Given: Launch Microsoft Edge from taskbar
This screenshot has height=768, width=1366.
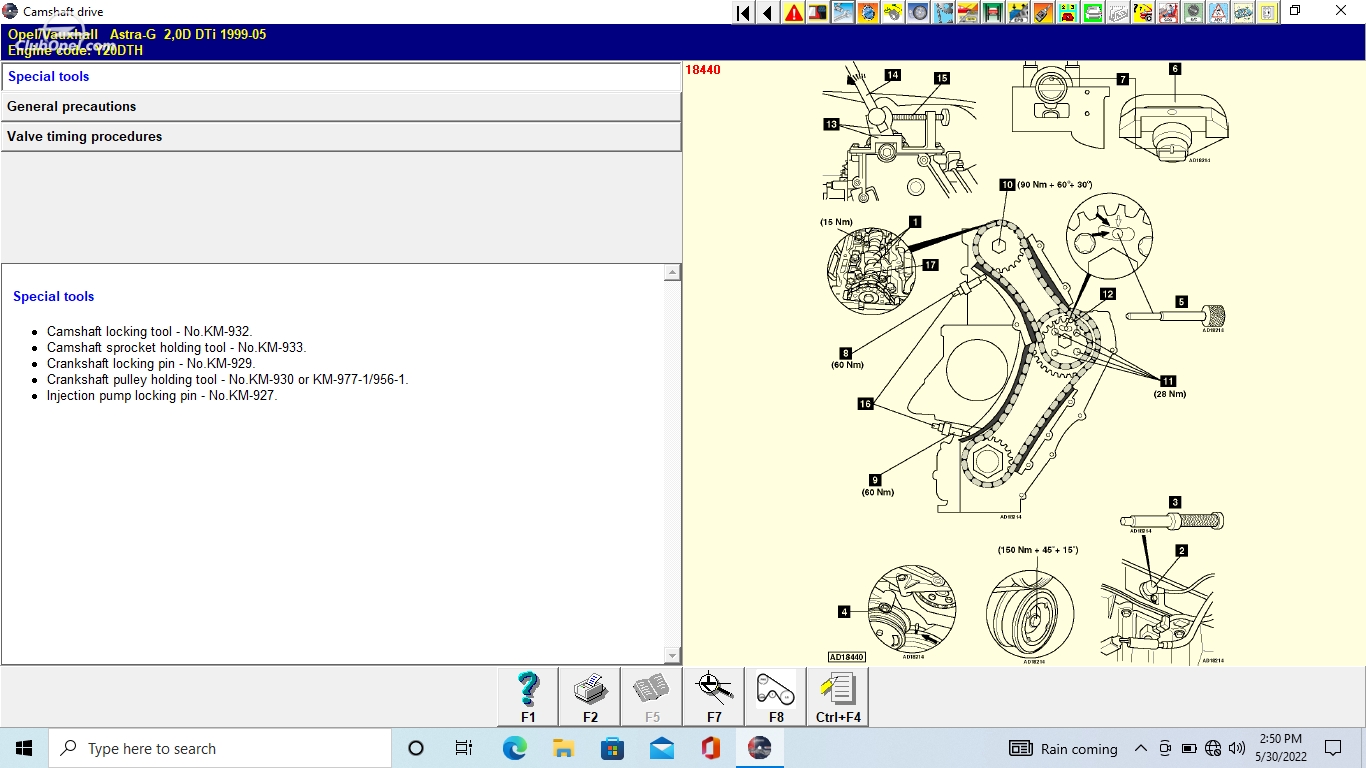Looking at the screenshot, I should (514, 748).
